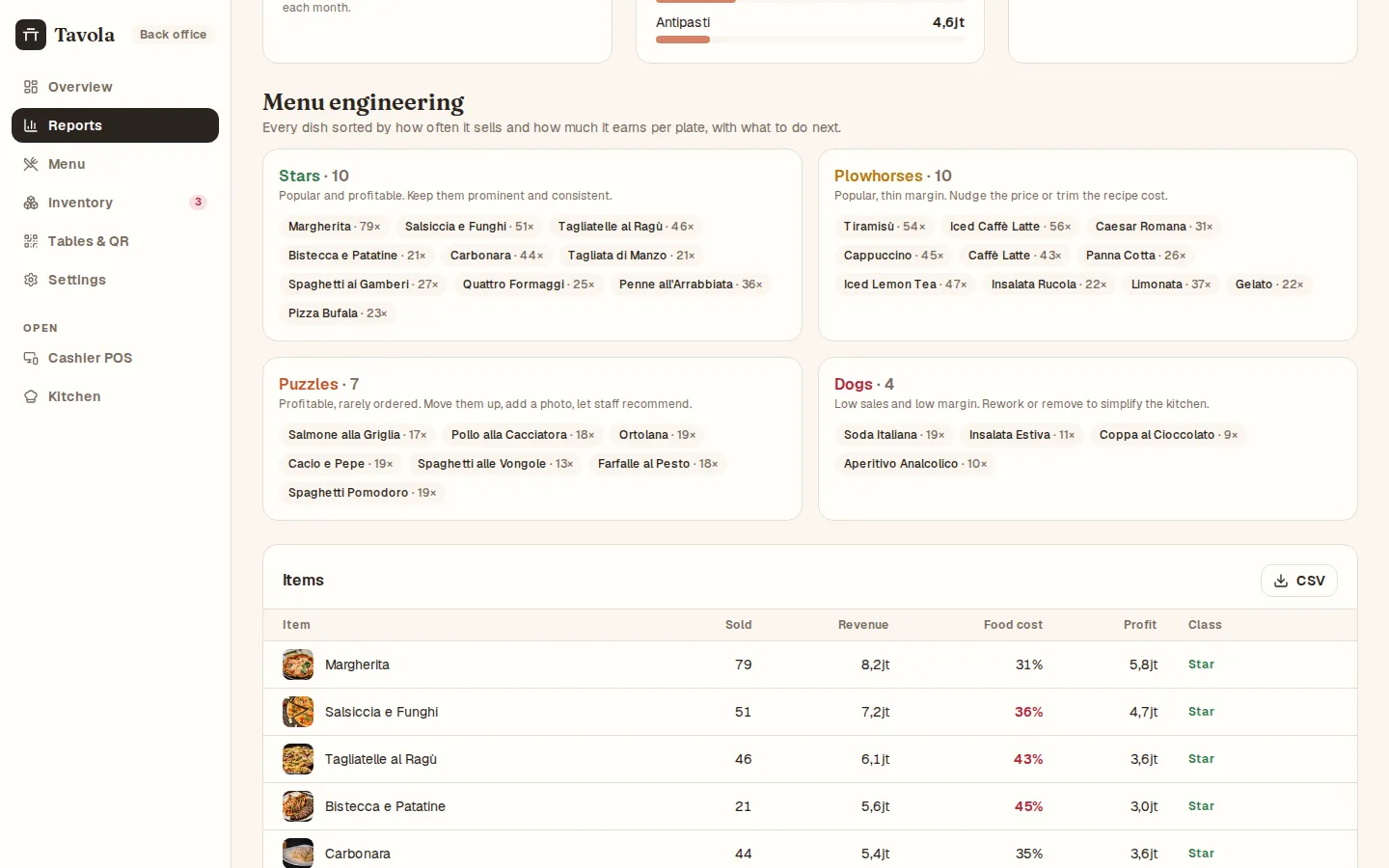Click the Bistecca e Patatine thumbnail

298,806
